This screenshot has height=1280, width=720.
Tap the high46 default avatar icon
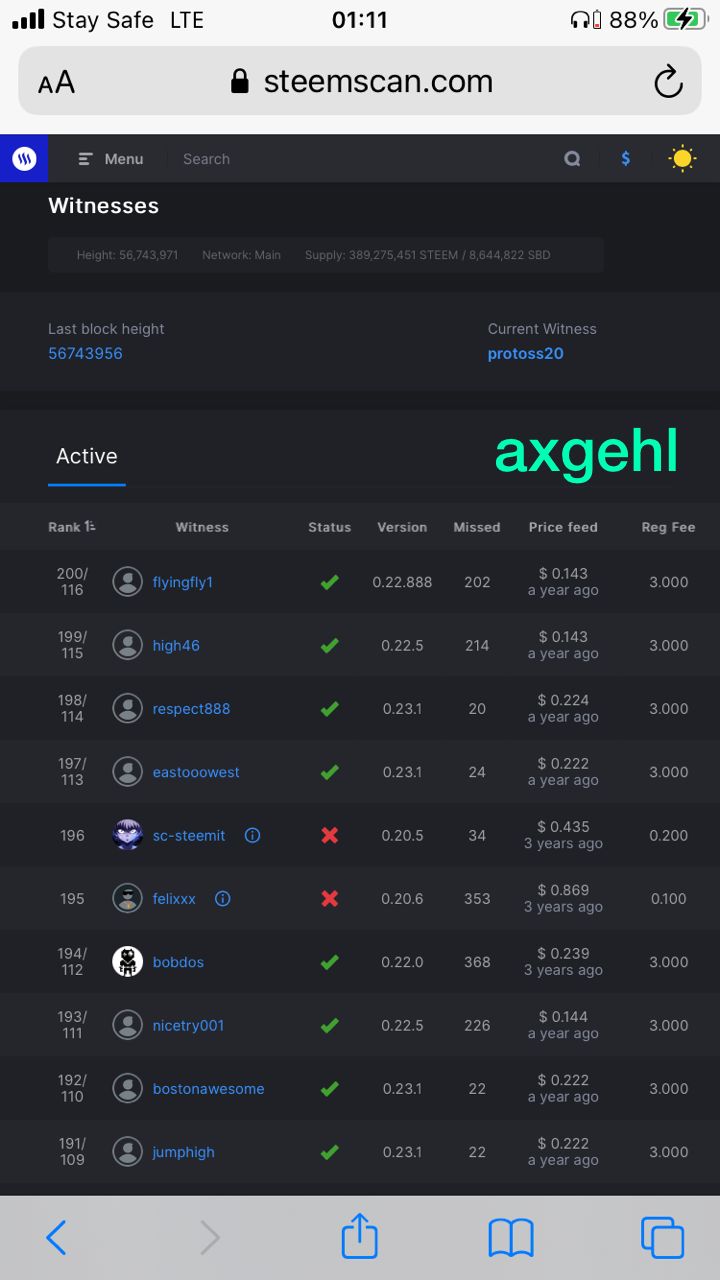pos(127,645)
